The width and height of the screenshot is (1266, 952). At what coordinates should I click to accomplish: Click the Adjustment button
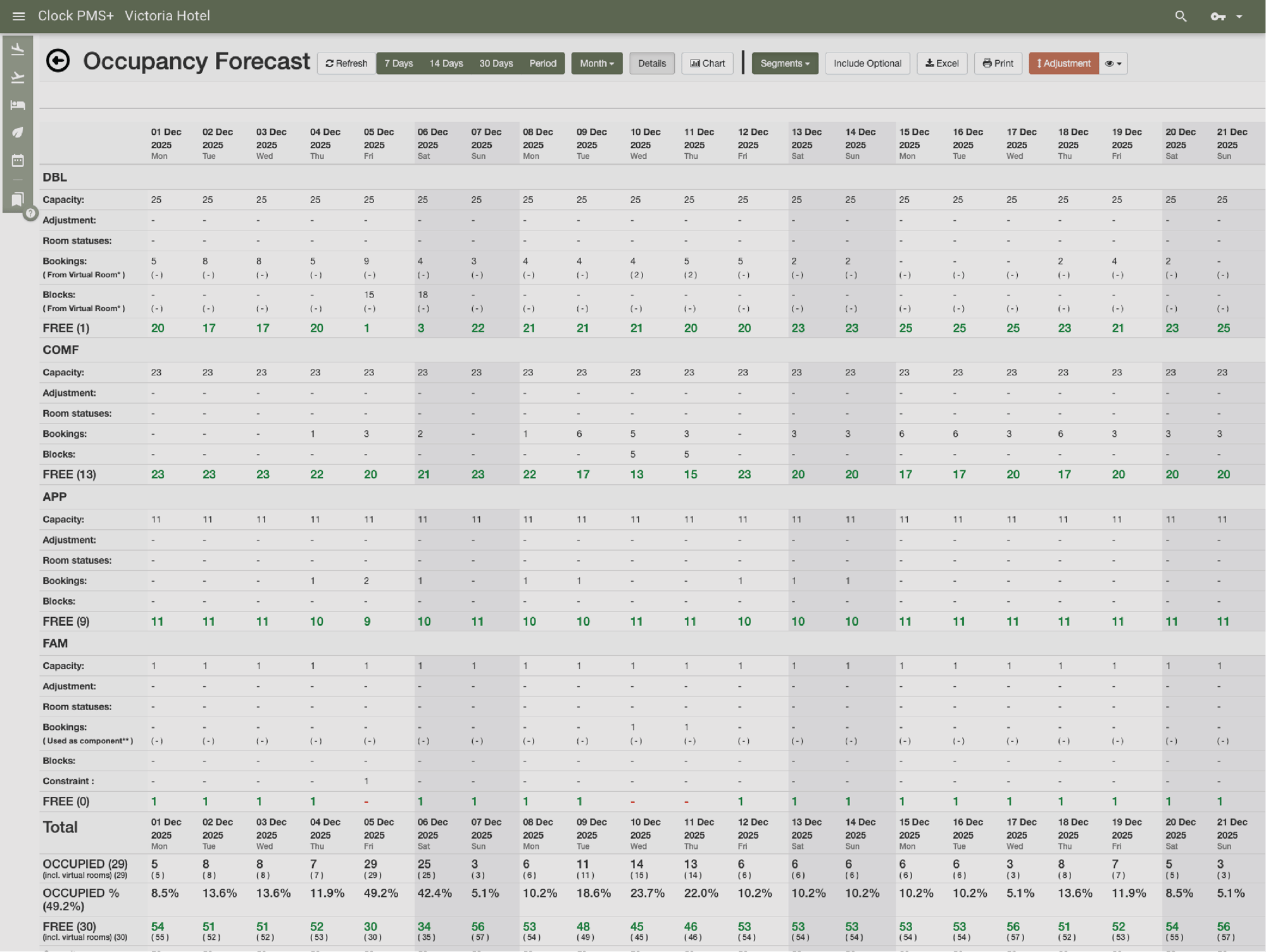[x=1063, y=63]
